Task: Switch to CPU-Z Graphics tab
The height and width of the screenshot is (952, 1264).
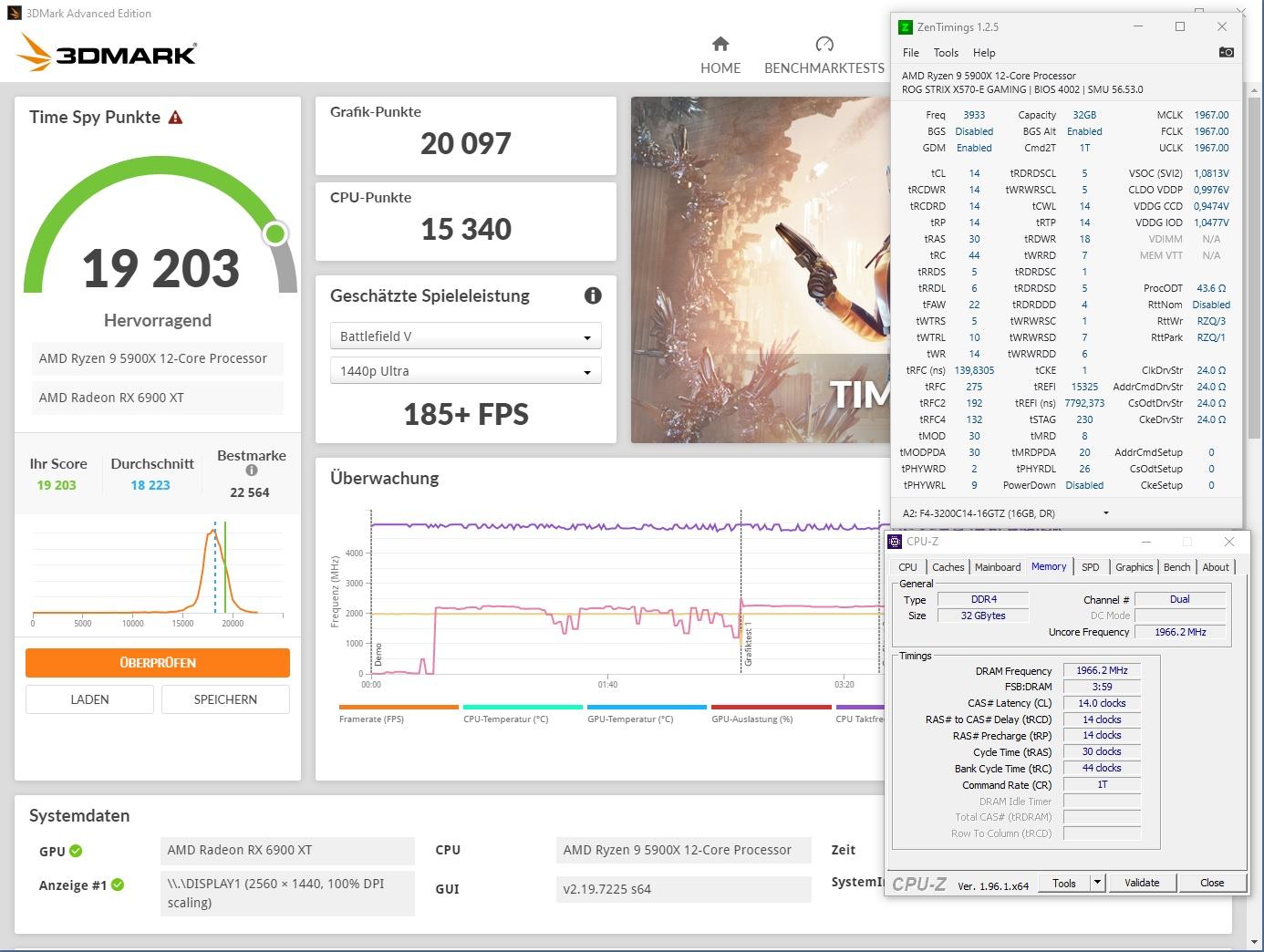Action: tap(1134, 567)
